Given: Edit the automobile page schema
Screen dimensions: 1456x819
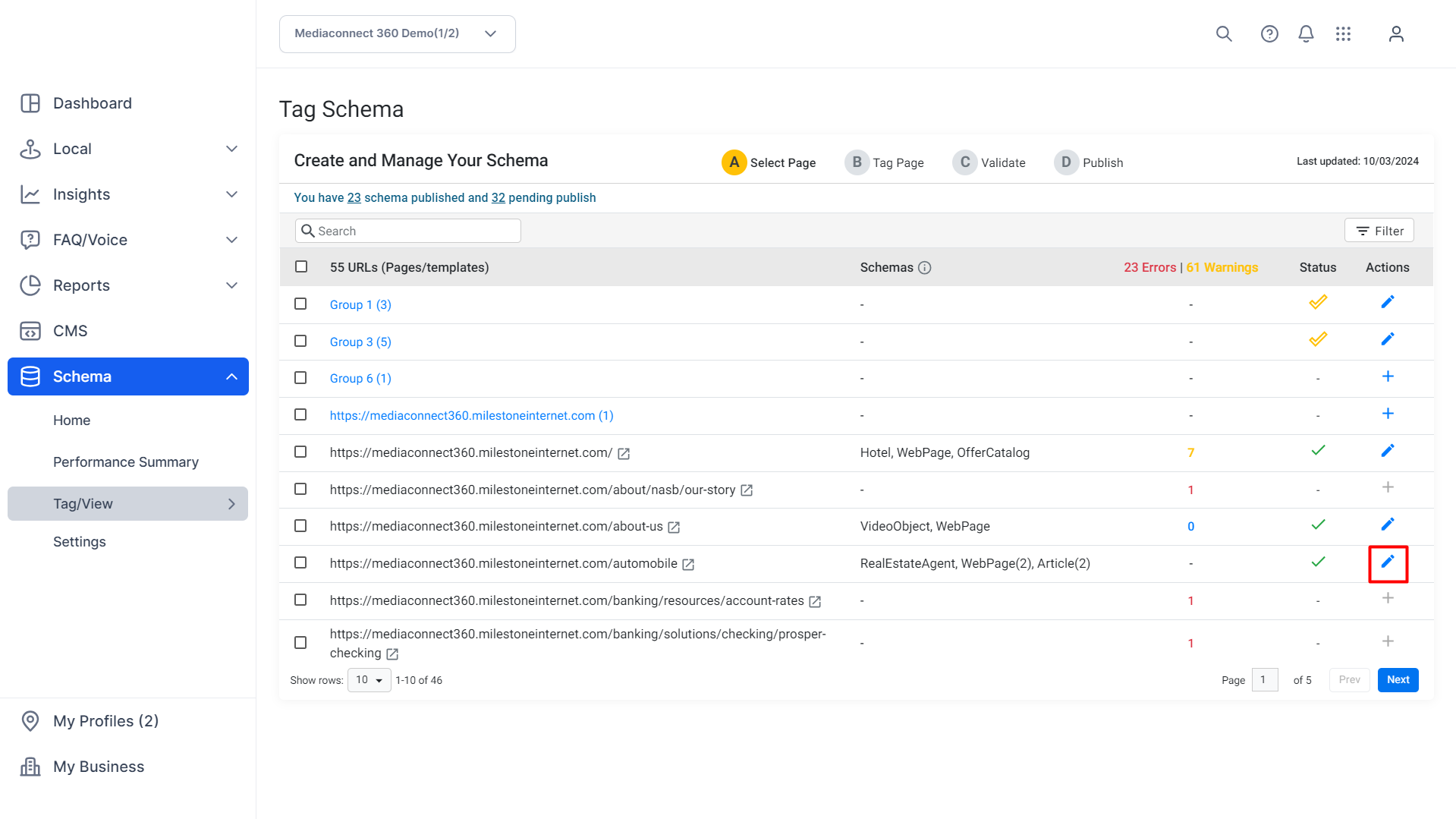Looking at the screenshot, I should click(1388, 562).
